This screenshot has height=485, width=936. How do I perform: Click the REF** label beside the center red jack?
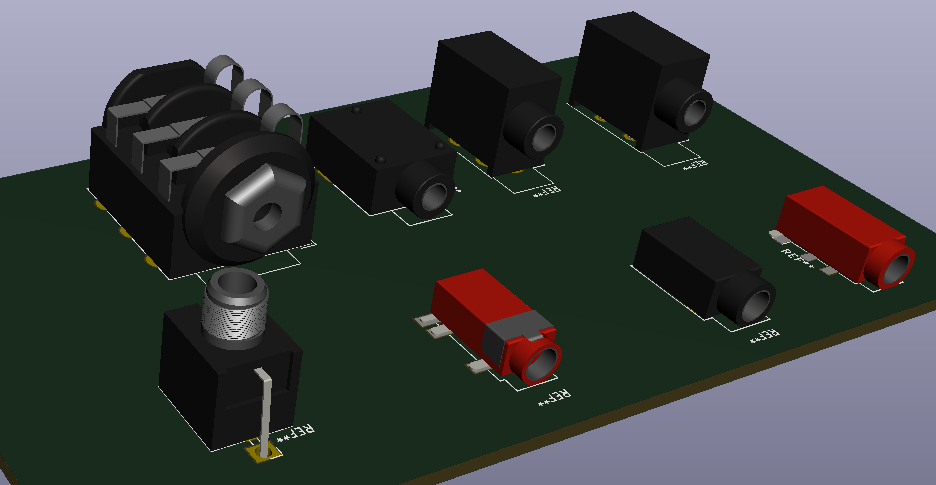[553, 398]
